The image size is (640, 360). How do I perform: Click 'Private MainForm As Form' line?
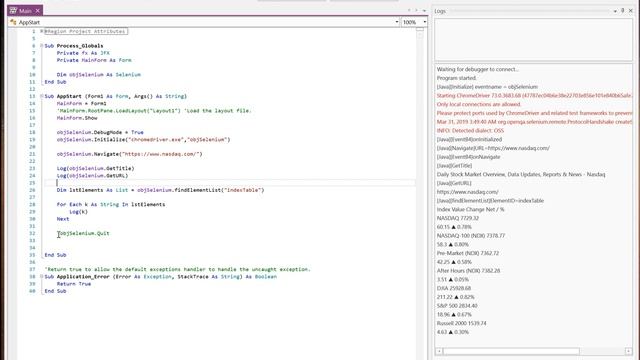pos(94,60)
